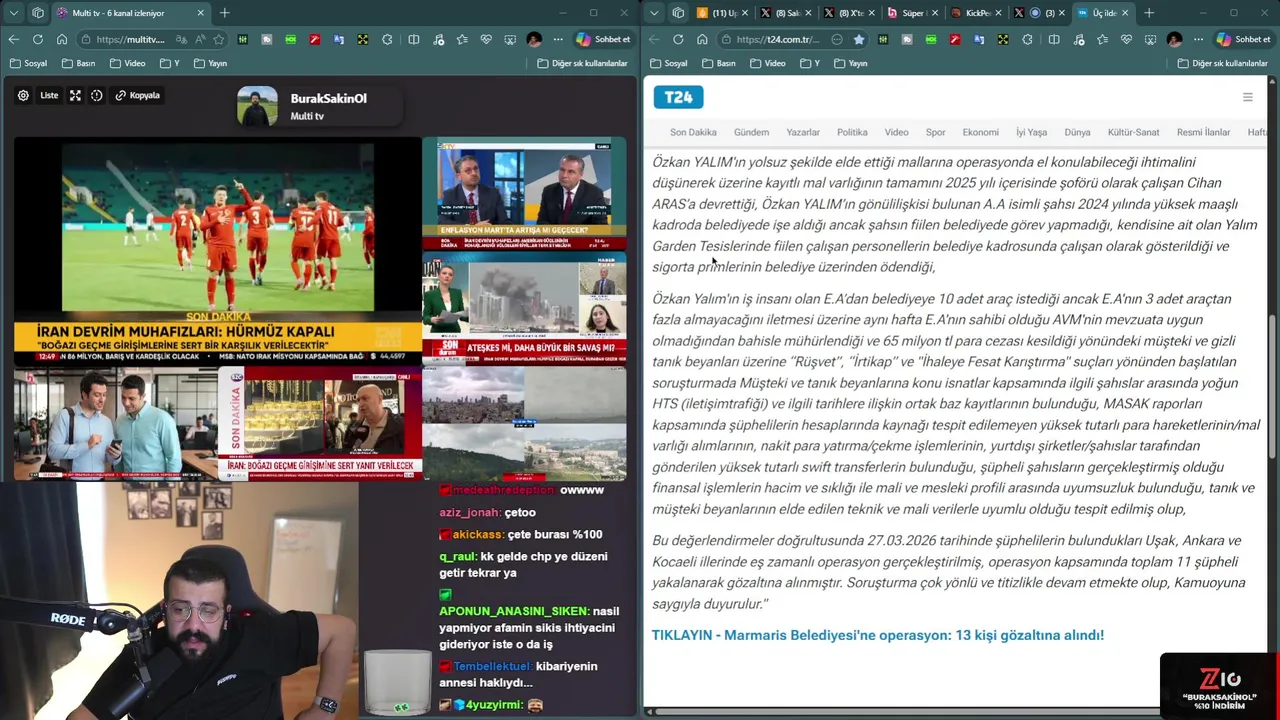Select the two men with phone stream
This screenshot has width=1280, height=720.
point(115,424)
